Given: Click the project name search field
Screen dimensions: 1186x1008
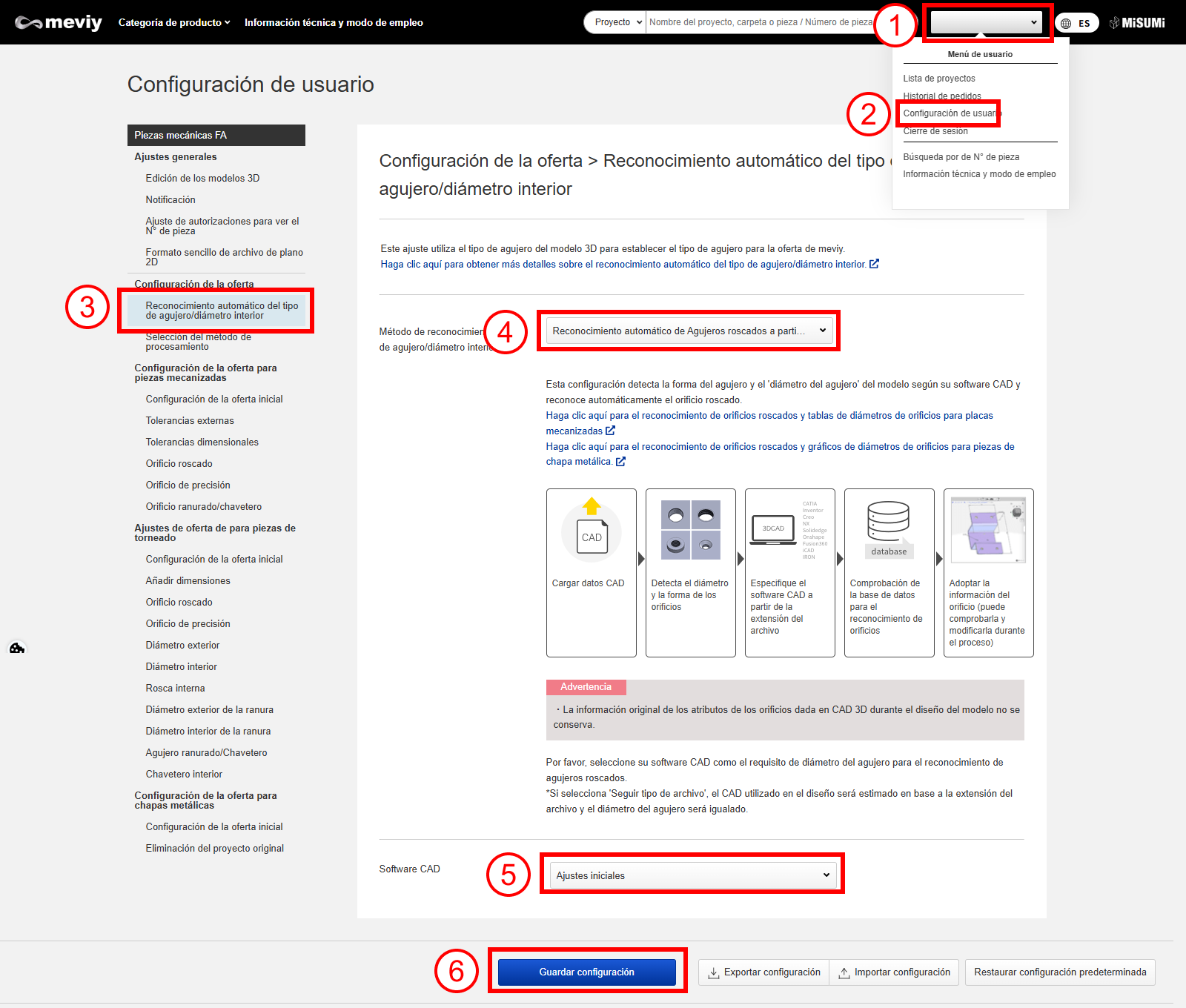Looking at the screenshot, I should [x=760, y=22].
